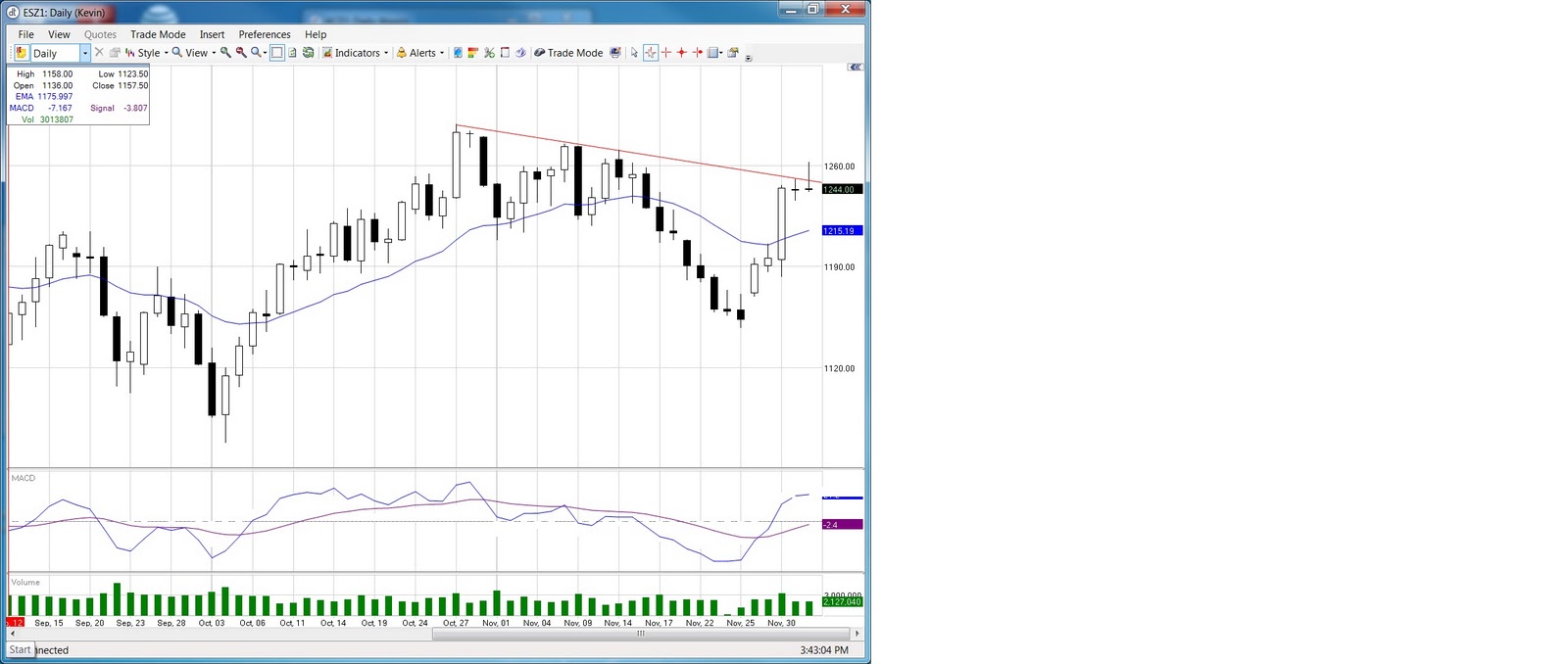Click the Start button at bottom left
Screen dimensions: 1568x664
point(20,649)
